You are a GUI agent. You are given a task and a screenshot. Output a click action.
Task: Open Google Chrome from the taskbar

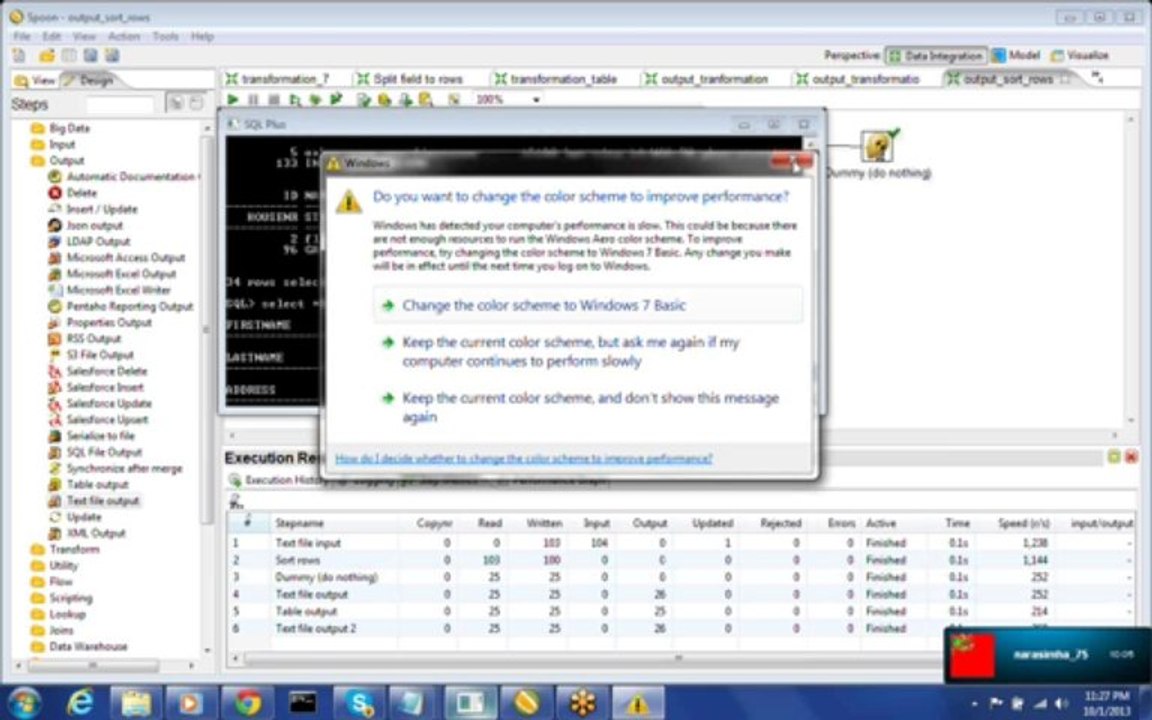(248, 703)
